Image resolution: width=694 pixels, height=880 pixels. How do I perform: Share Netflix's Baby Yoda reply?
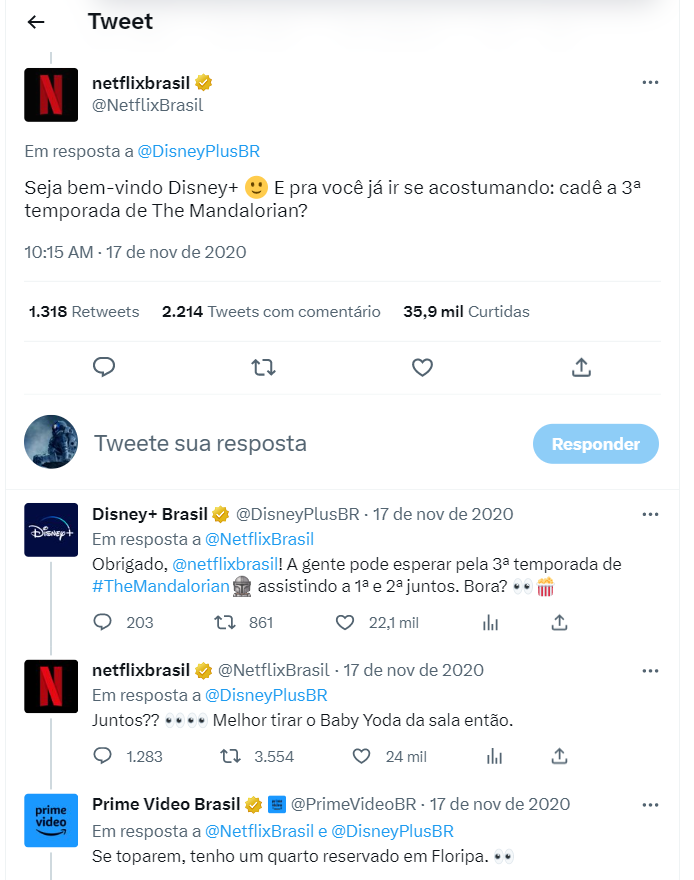click(560, 756)
